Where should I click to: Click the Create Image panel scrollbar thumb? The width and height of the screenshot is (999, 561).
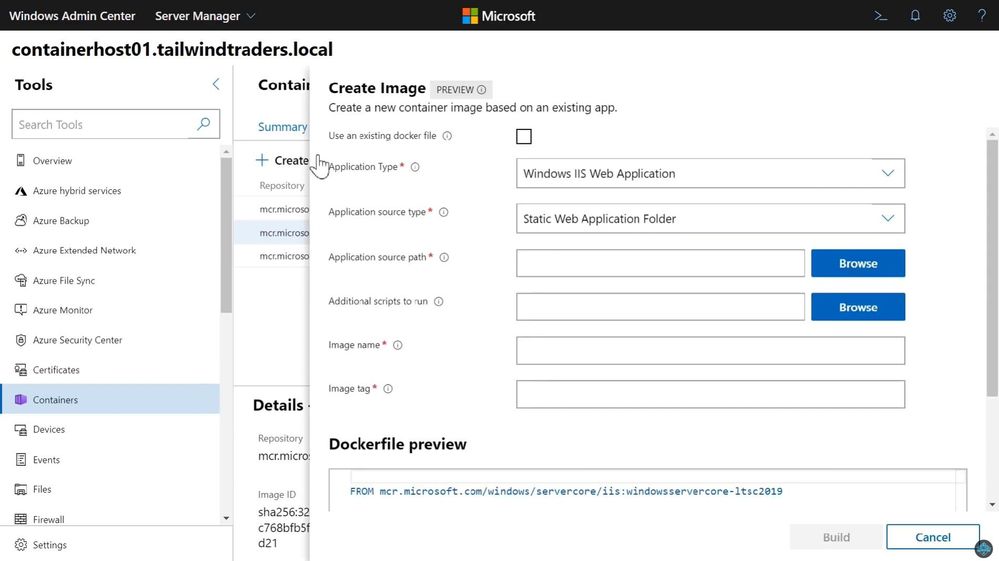[x=992, y=267]
